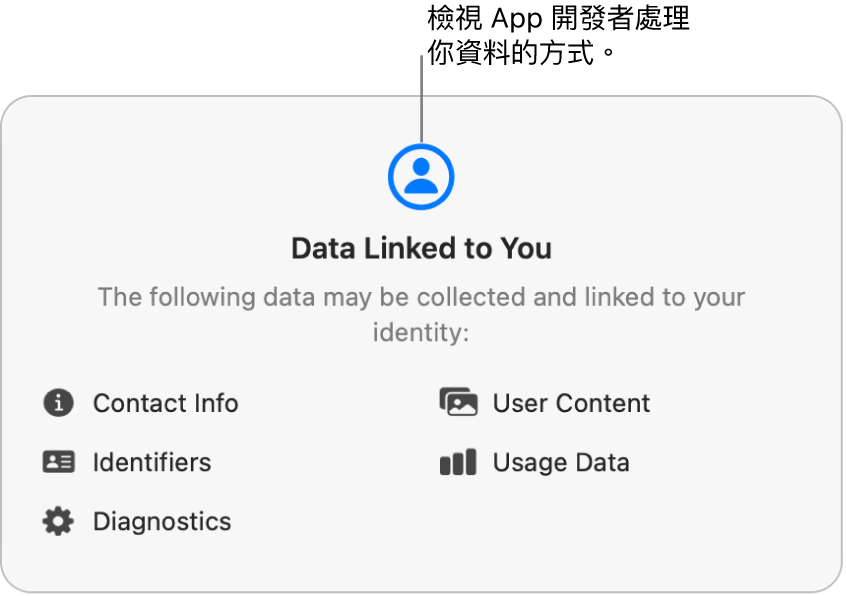Click the Data Linked to You heading
This screenshot has height=596, width=846.
pos(421,248)
